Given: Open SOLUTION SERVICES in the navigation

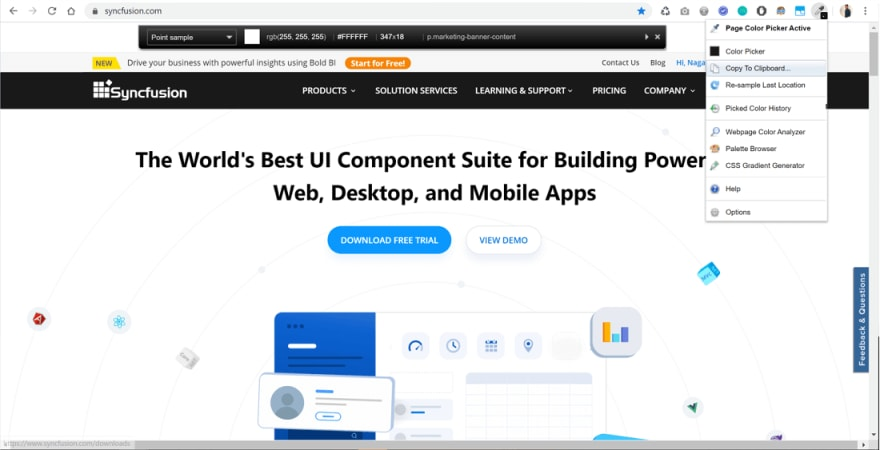Looking at the screenshot, I should click(416, 90).
